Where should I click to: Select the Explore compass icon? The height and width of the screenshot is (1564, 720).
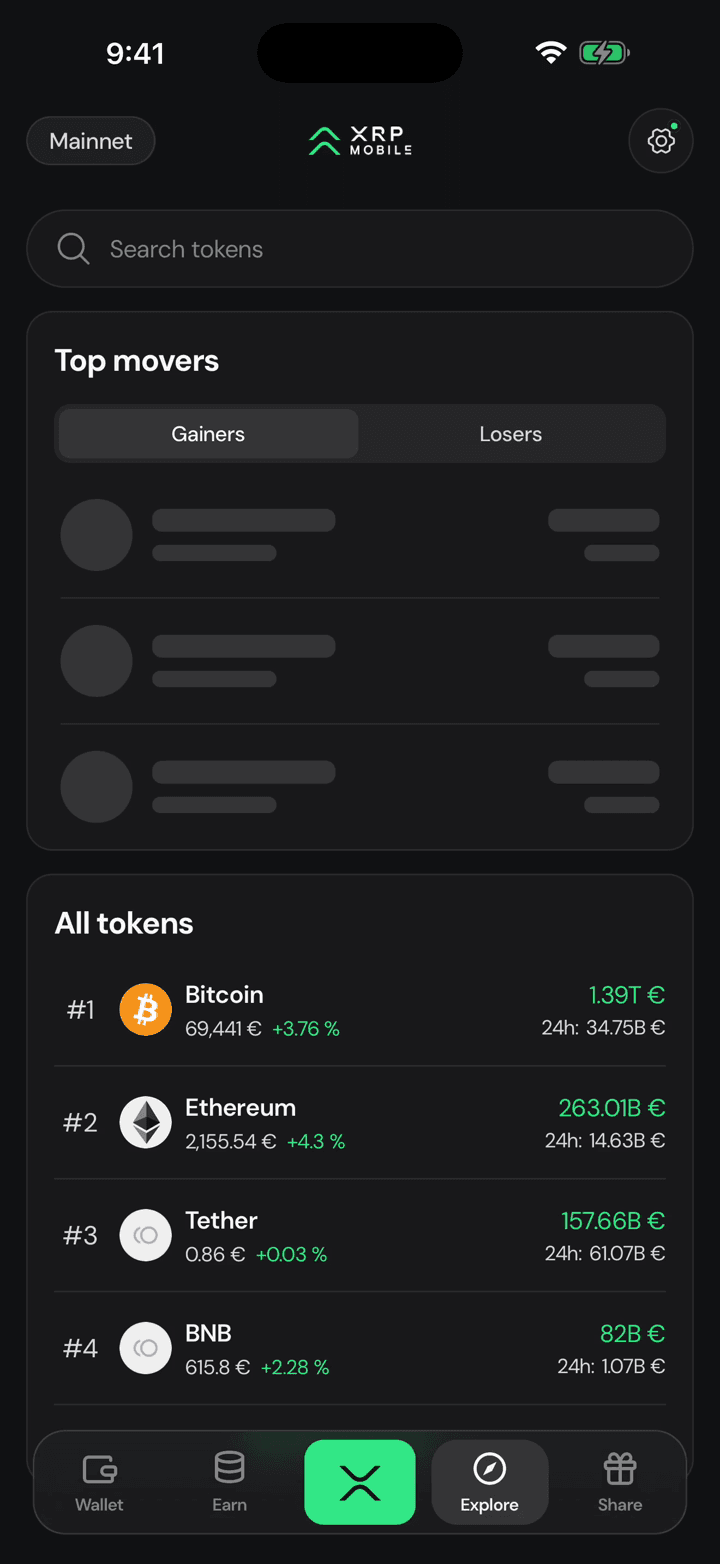point(489,1469)
